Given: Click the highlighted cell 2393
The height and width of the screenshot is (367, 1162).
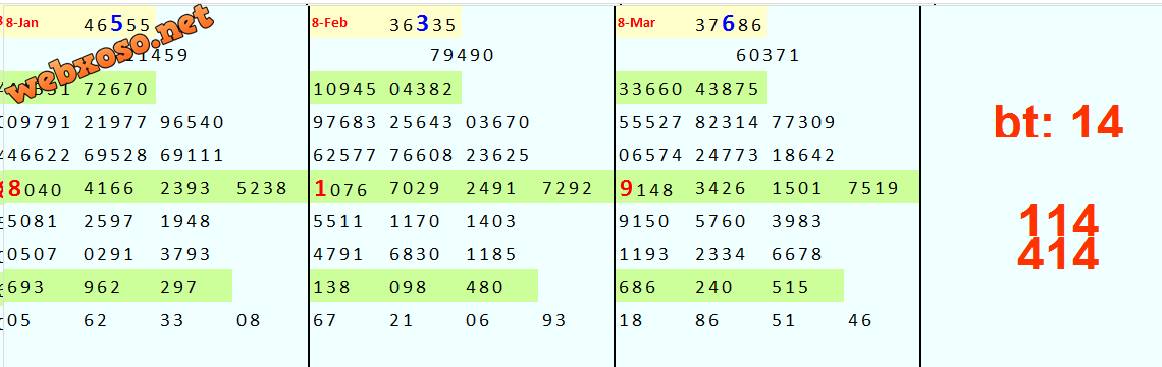Looking at the screenshot, I should (185, 189).
